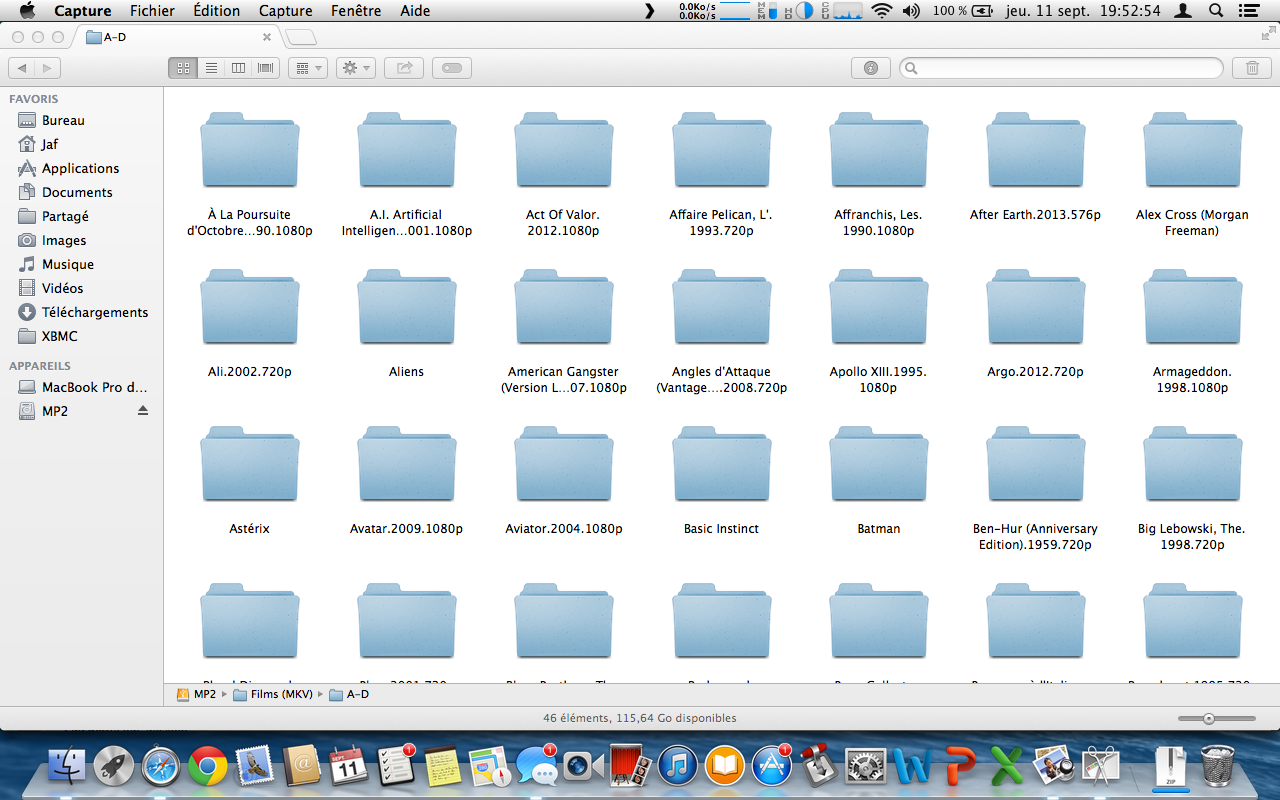The width and height of the screenshot is (1280, 800).
Task: Open Notification Center in menu bar
Action: pyautogui.click(x=1251, y=11)
